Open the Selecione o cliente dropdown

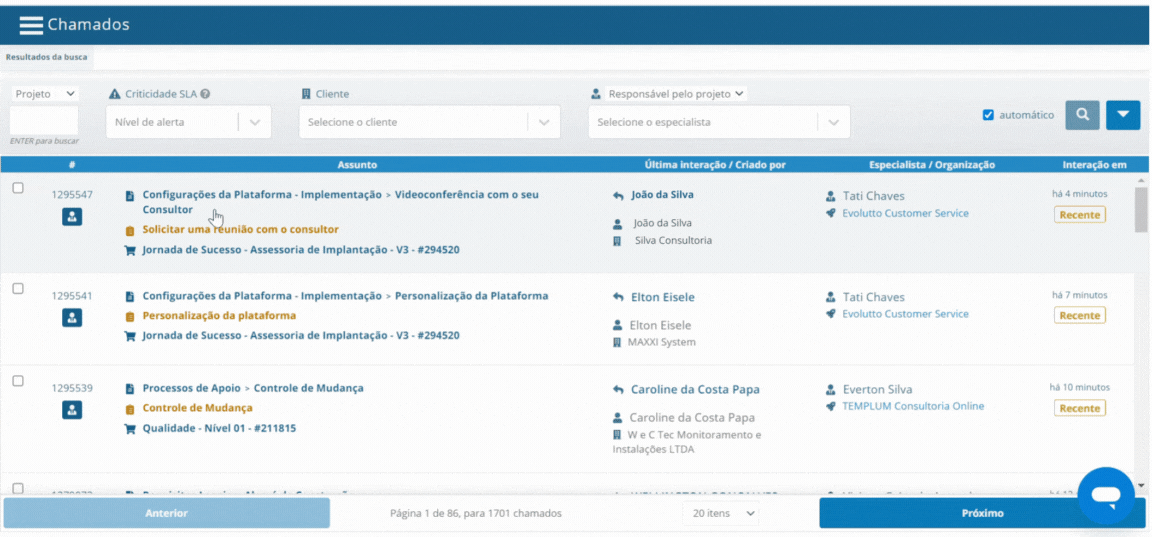543,122
